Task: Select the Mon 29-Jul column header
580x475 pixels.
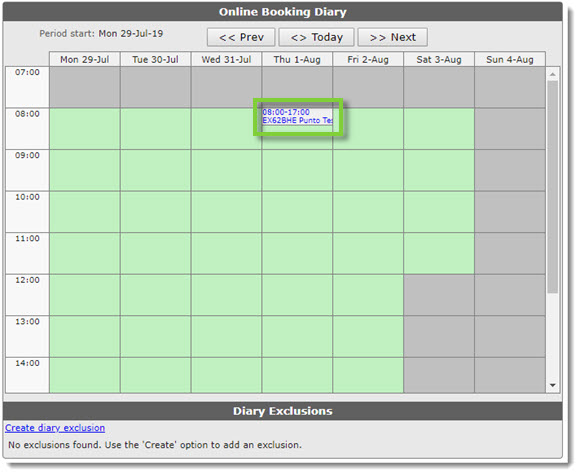Action: coord(85,60)
